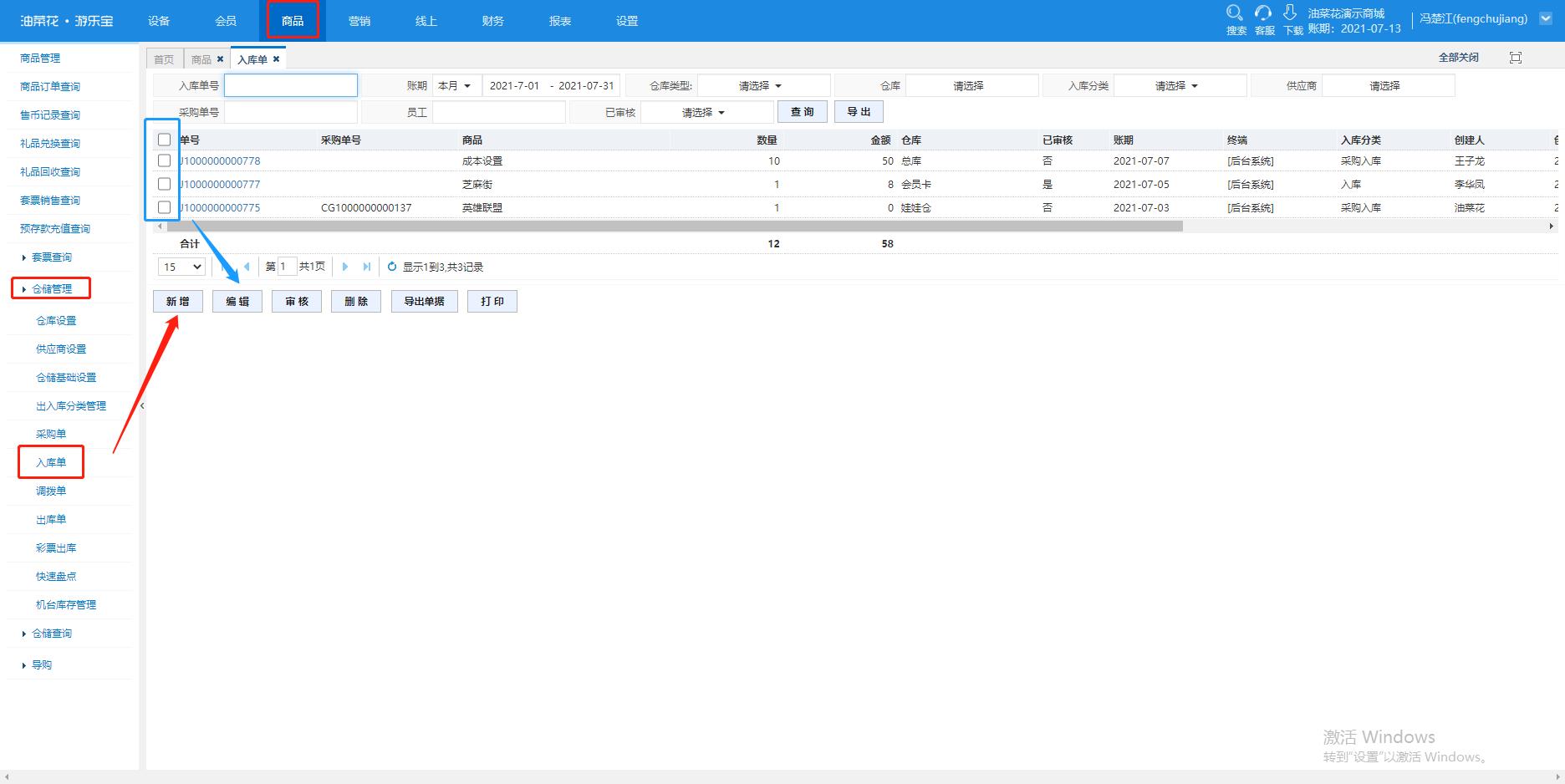This screenshot has height=784, width=1565.
Task: Click 全部关闭 to close all tabs
Action: click(x=1459, y=57)
